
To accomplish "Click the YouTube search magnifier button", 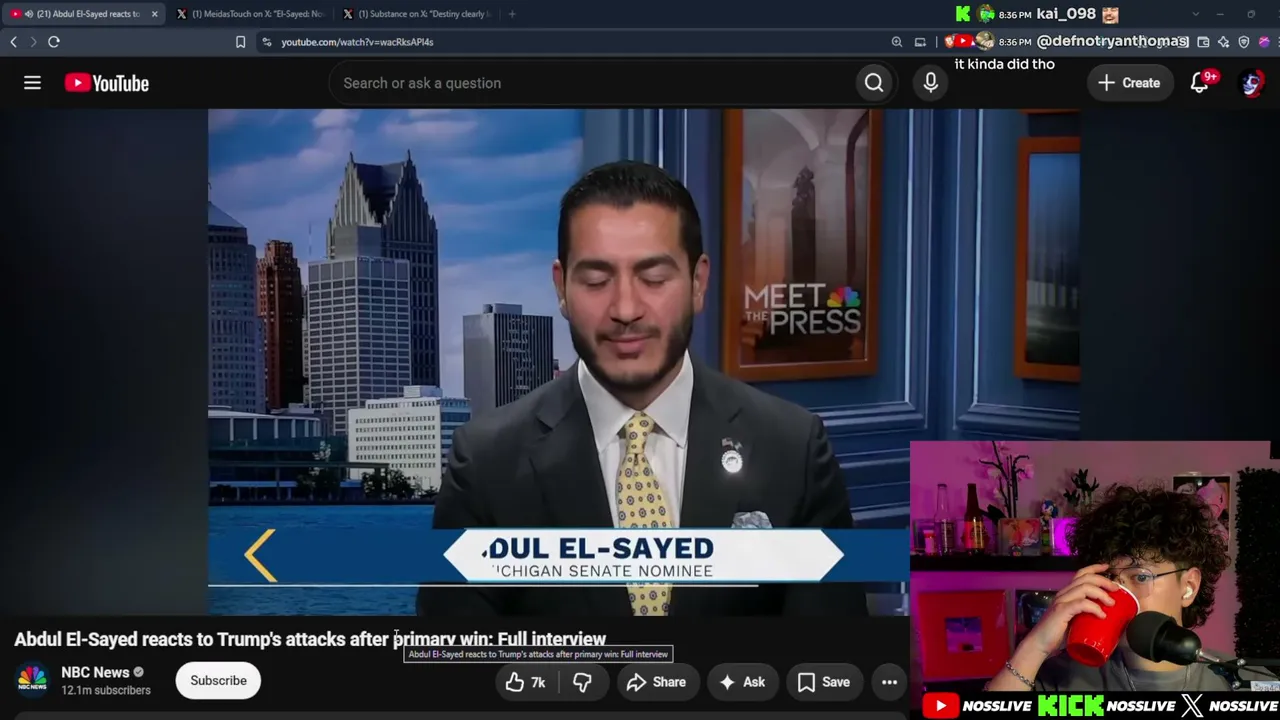I will (x=874, y=83).
